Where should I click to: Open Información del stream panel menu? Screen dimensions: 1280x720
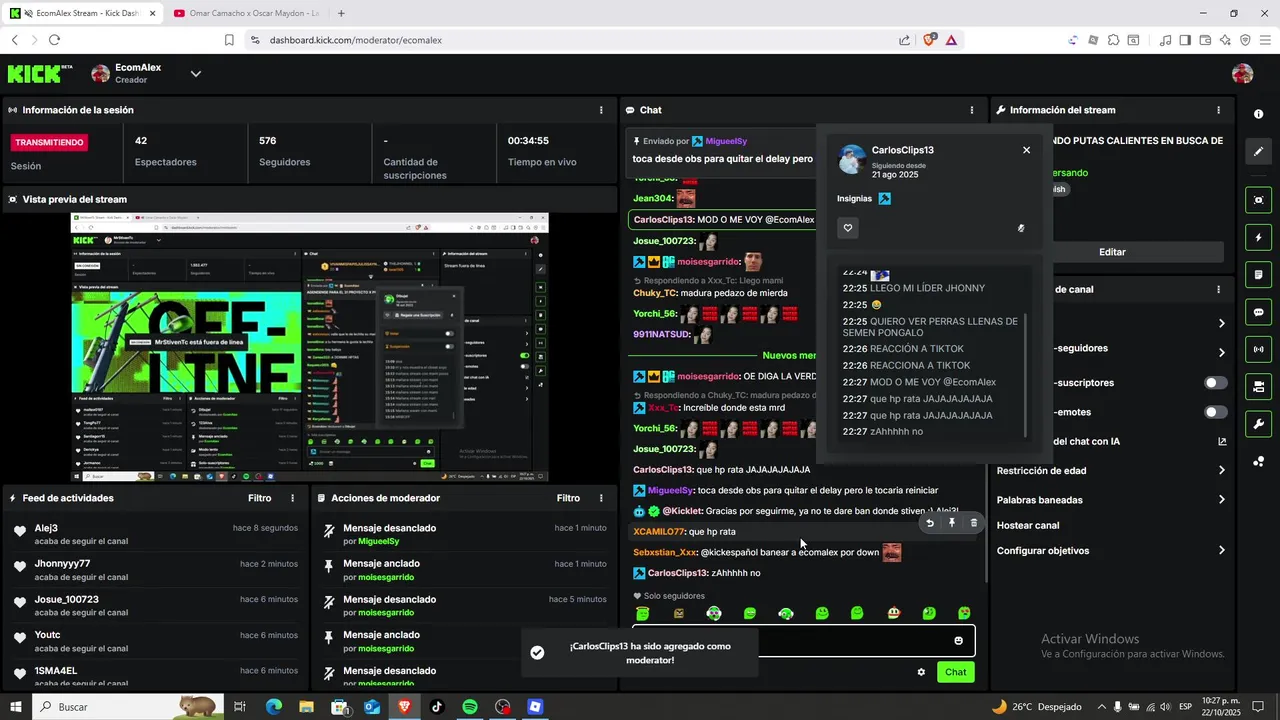1218,110
